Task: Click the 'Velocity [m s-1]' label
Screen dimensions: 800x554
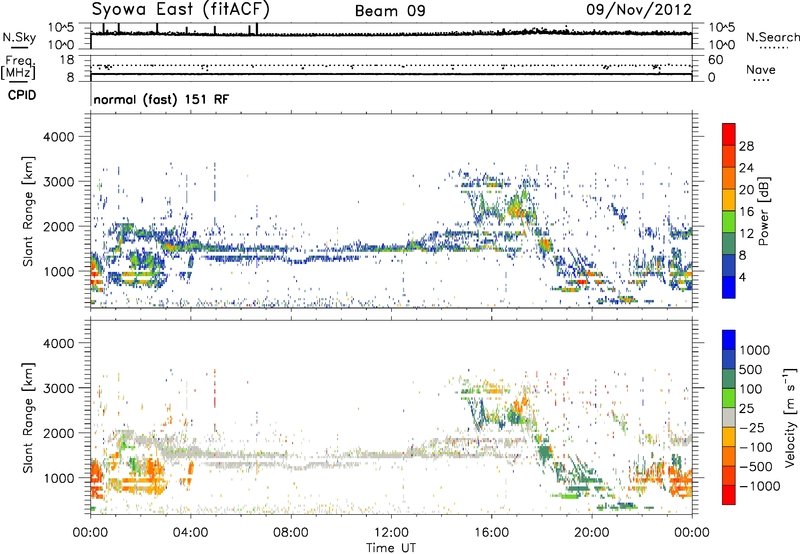Action: click(x=789, y=417)
